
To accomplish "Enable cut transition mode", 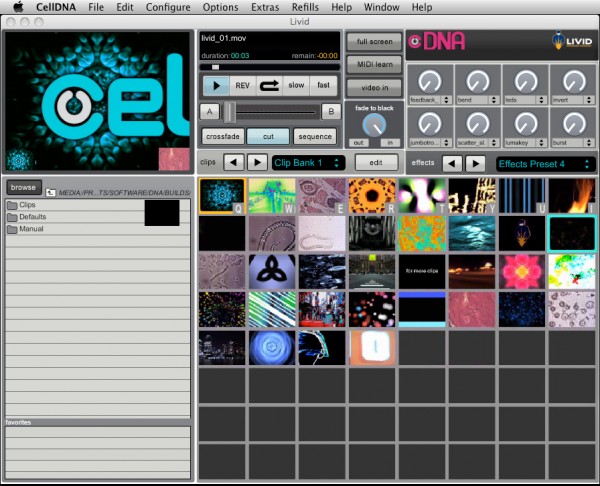I will [x=268, y=137].
